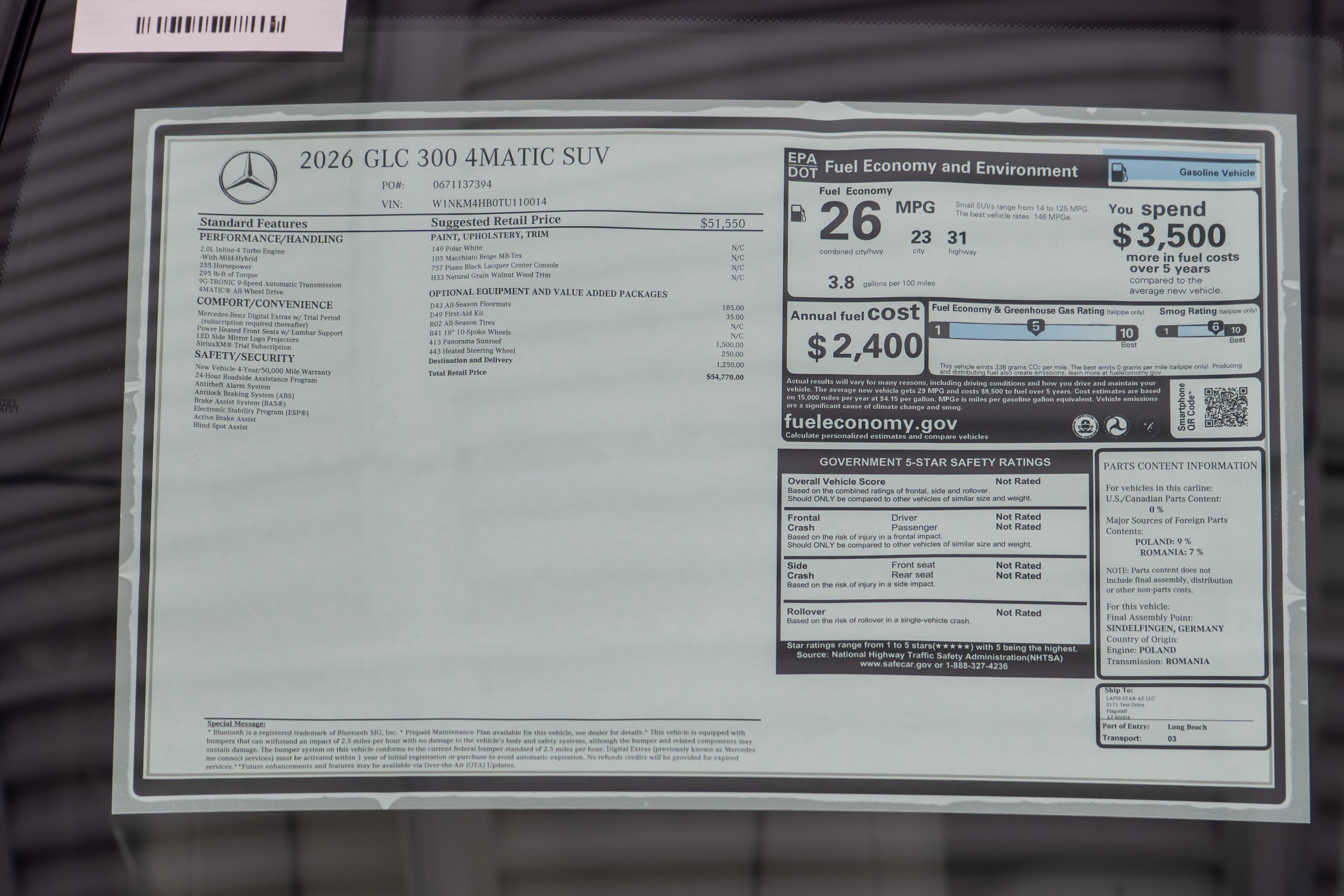Click the PO number 0671137394
The height and width of the screenshot is (896, 1344).
click(x=462, y=184)
